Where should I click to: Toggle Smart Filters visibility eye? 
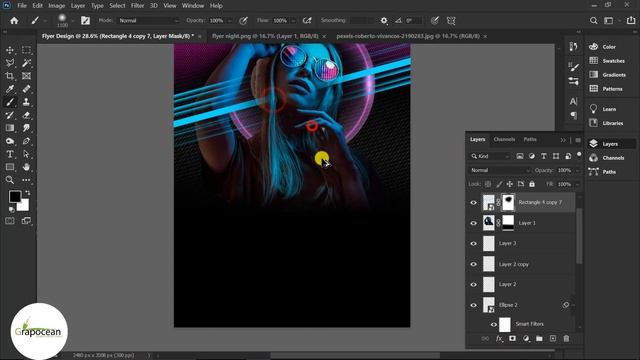point(494,324)
